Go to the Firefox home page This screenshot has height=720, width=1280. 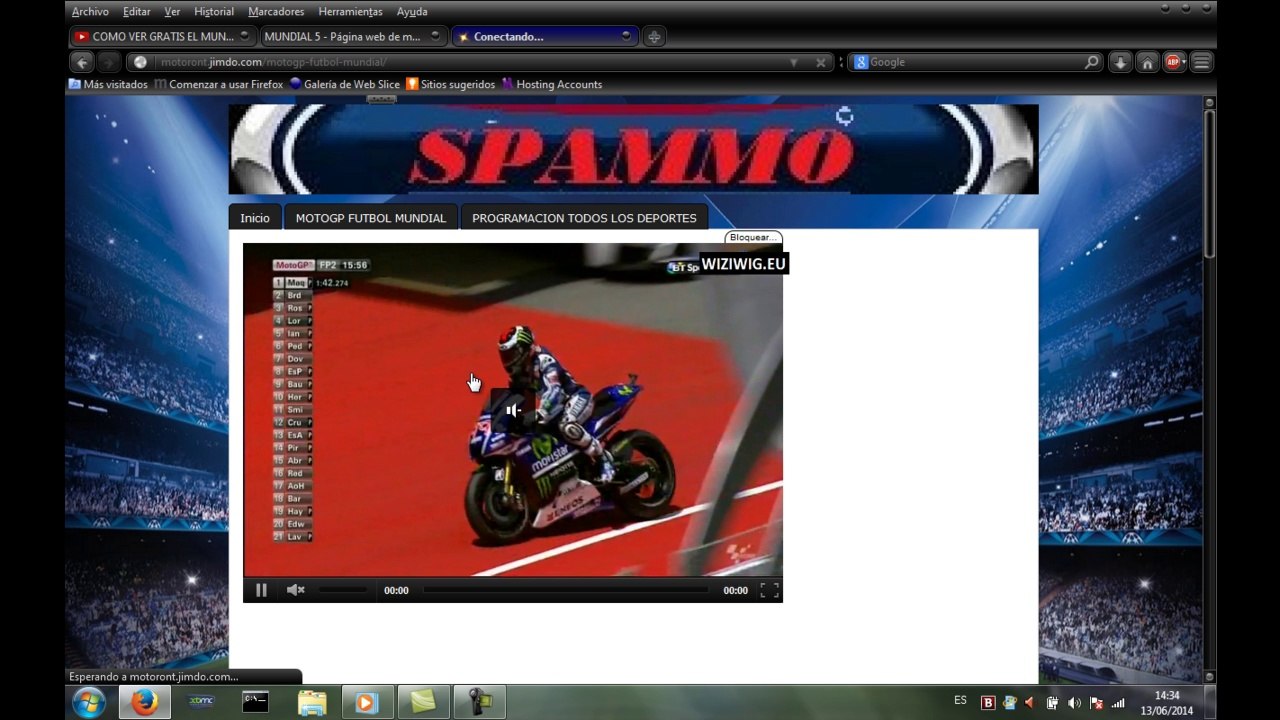coord(1147,62)
